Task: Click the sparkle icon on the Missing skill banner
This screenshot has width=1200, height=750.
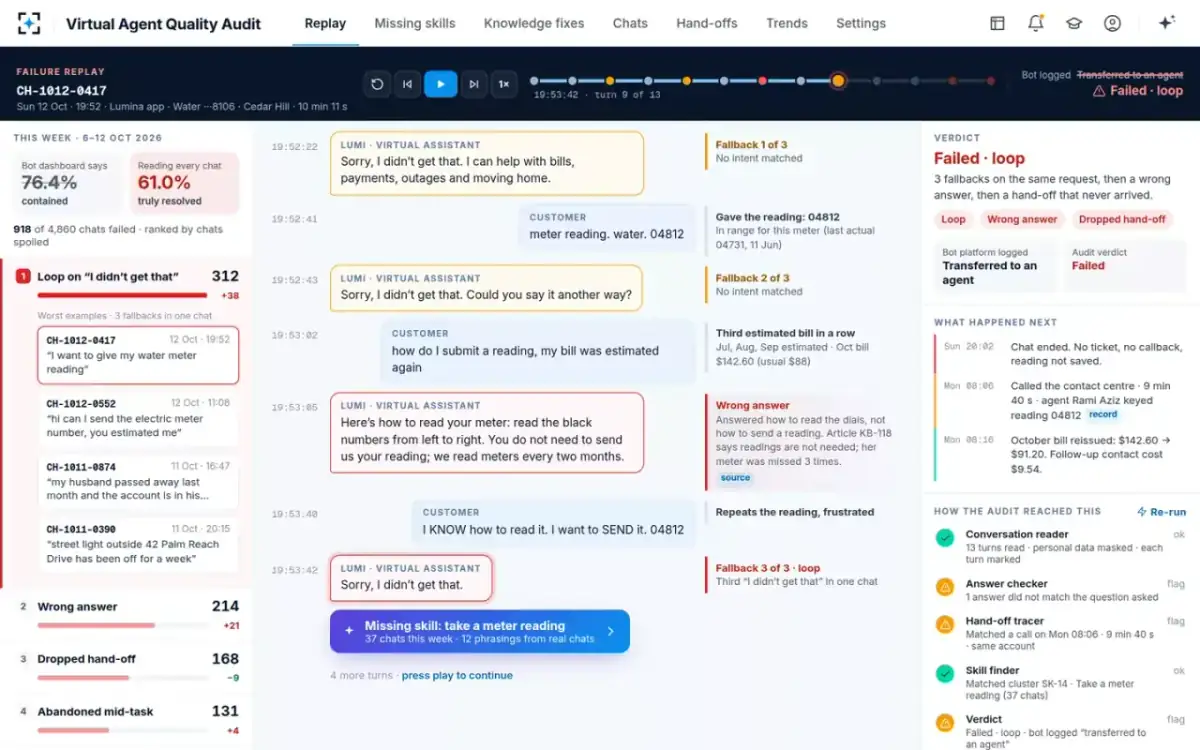Action: [x=349, y=631]
